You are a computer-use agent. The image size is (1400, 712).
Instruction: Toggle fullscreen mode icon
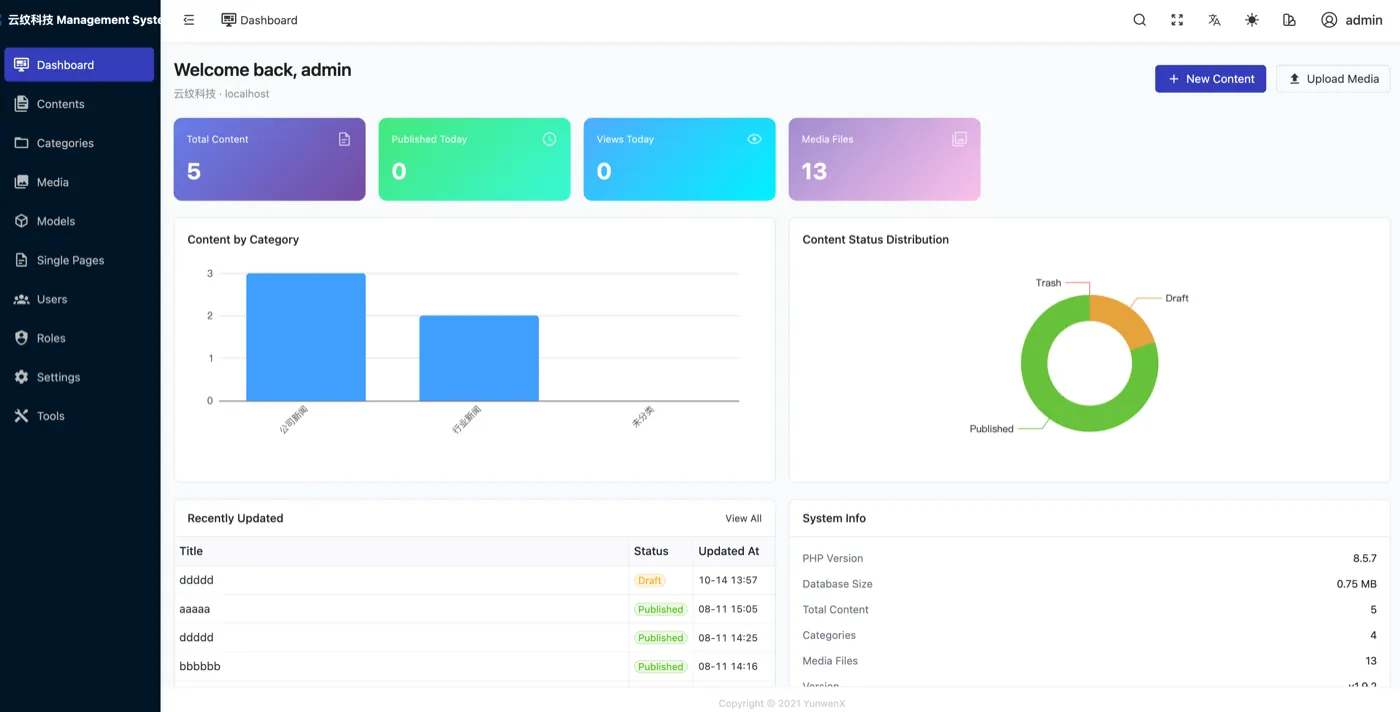pos(1177,20)
